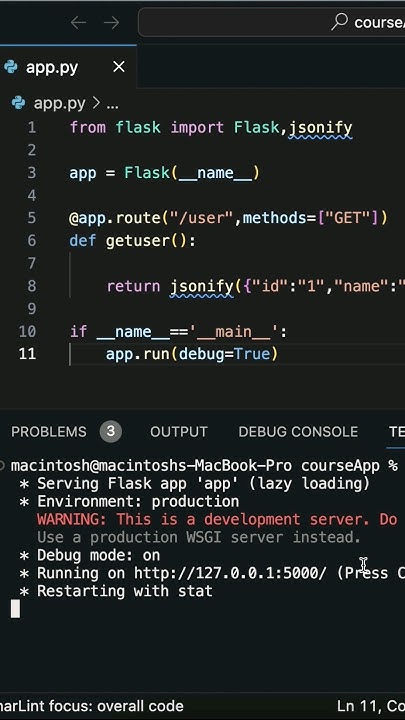Click the Lint focus status bar item

click(x=92, y=705)
